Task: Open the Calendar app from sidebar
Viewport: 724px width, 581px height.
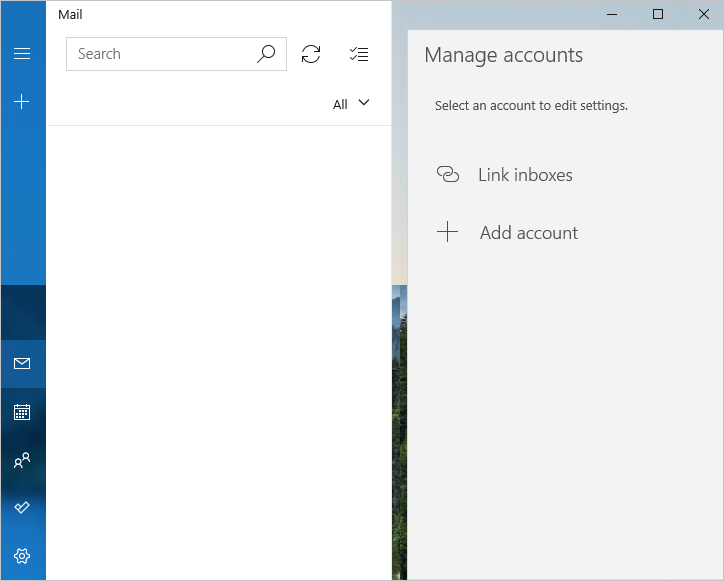Action: [22, 412]
